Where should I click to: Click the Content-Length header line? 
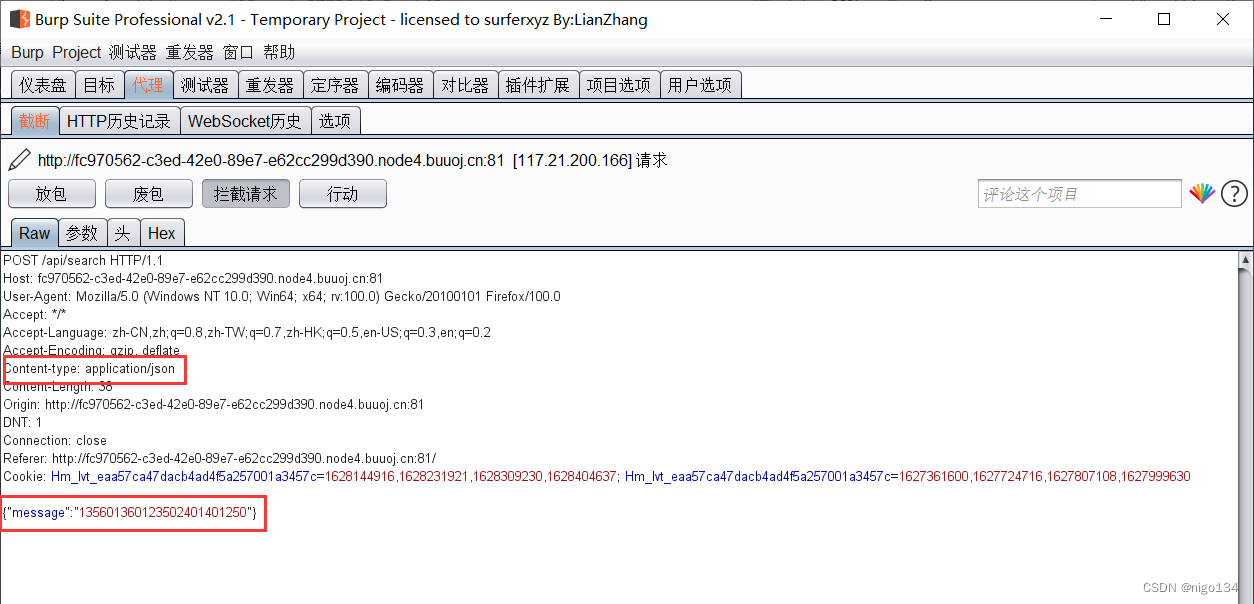(58, 386)
